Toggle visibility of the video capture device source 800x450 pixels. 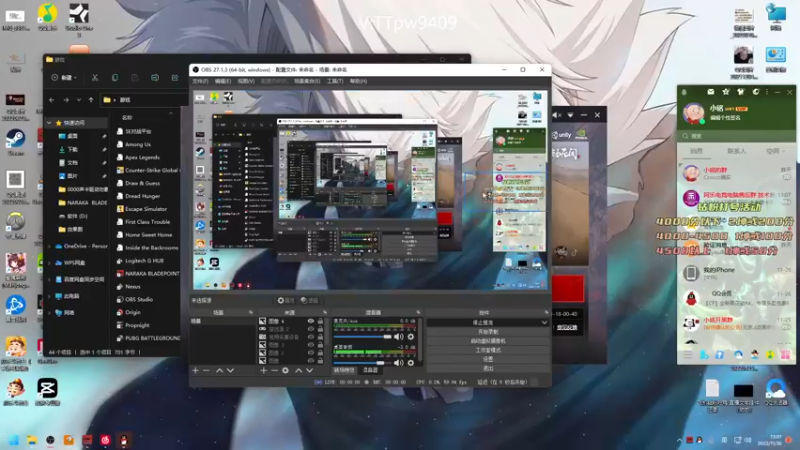pos(311,337)
